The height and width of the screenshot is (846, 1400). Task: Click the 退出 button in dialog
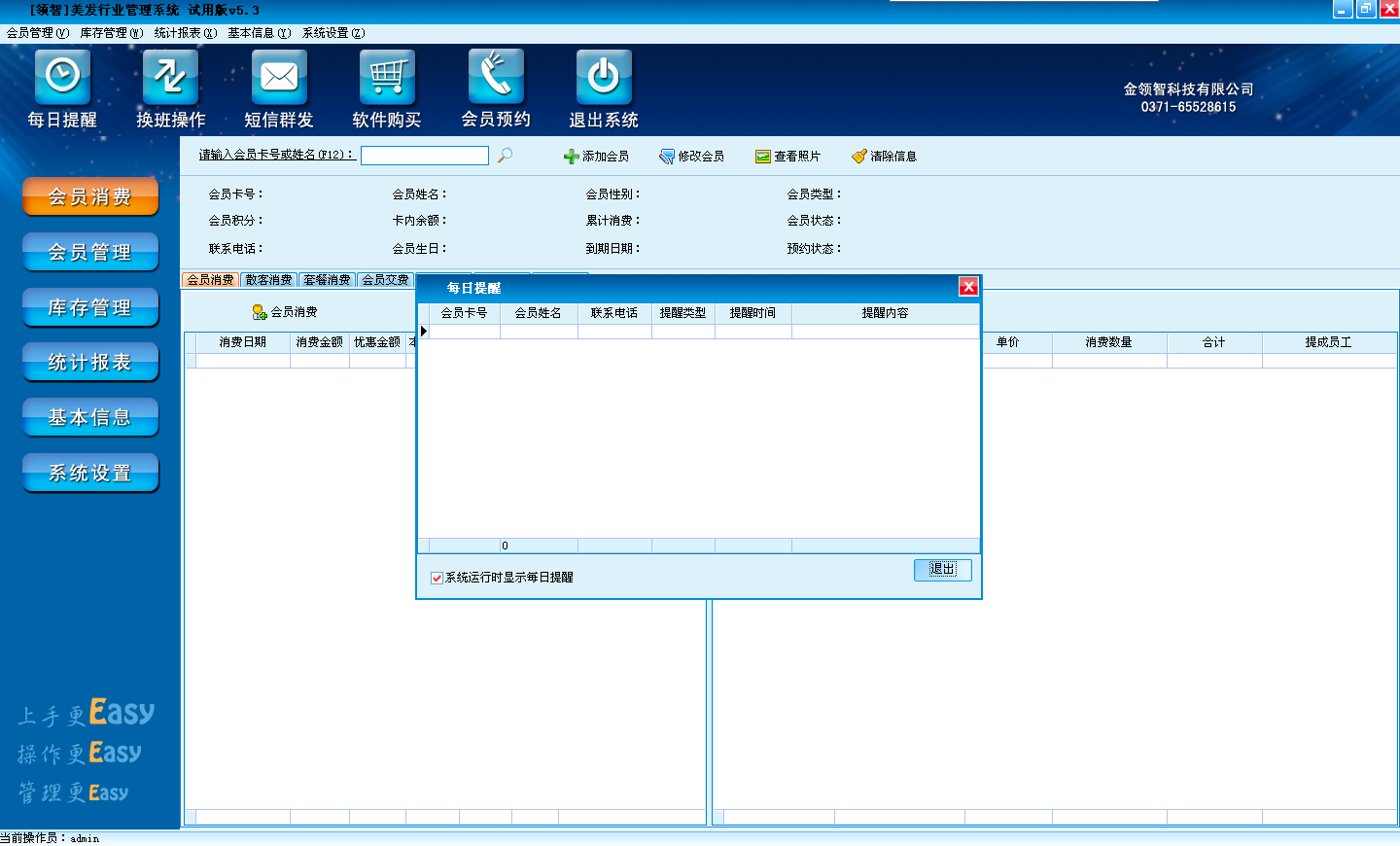click(x=942, y=570)
